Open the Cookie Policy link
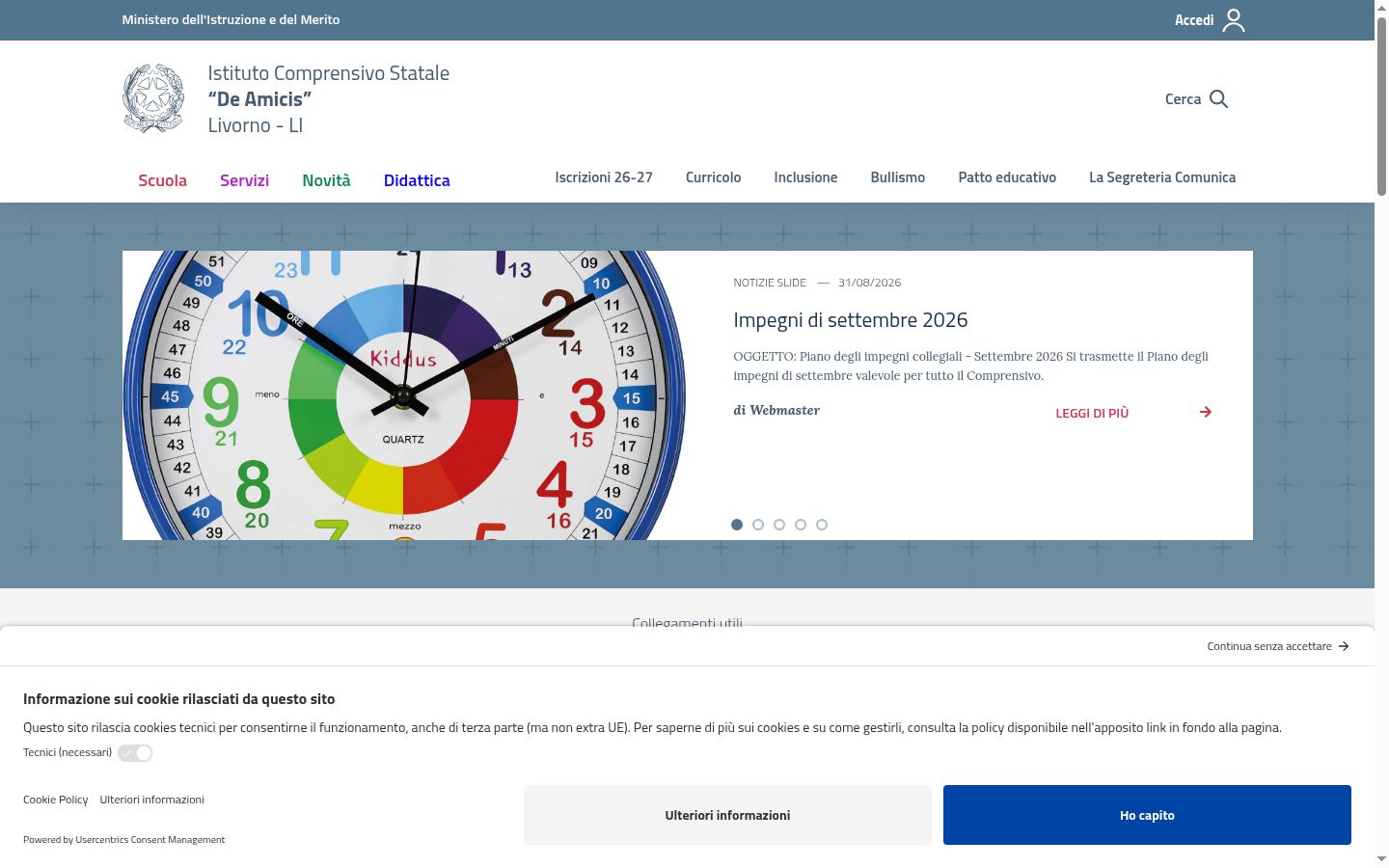 click(56, 800)
